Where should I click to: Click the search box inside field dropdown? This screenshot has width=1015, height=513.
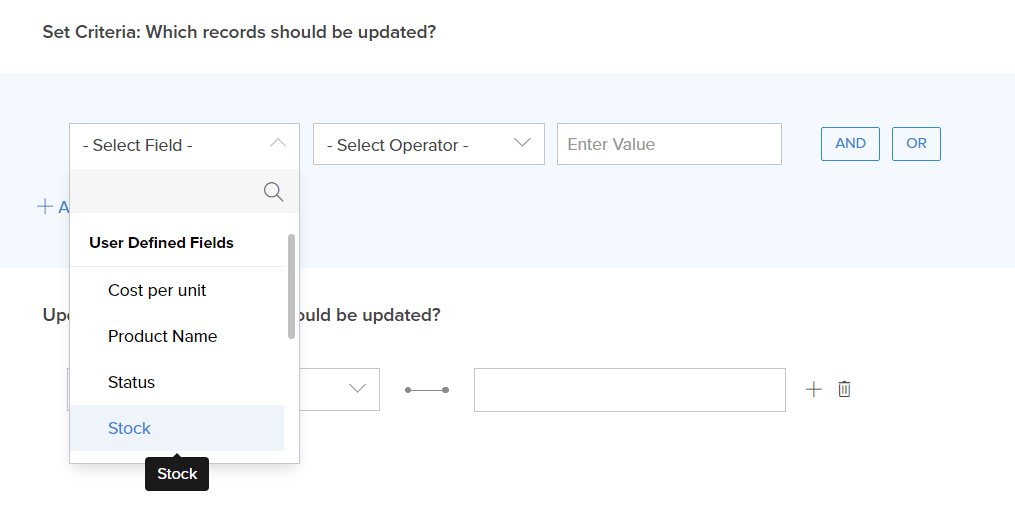click(165, 191)
